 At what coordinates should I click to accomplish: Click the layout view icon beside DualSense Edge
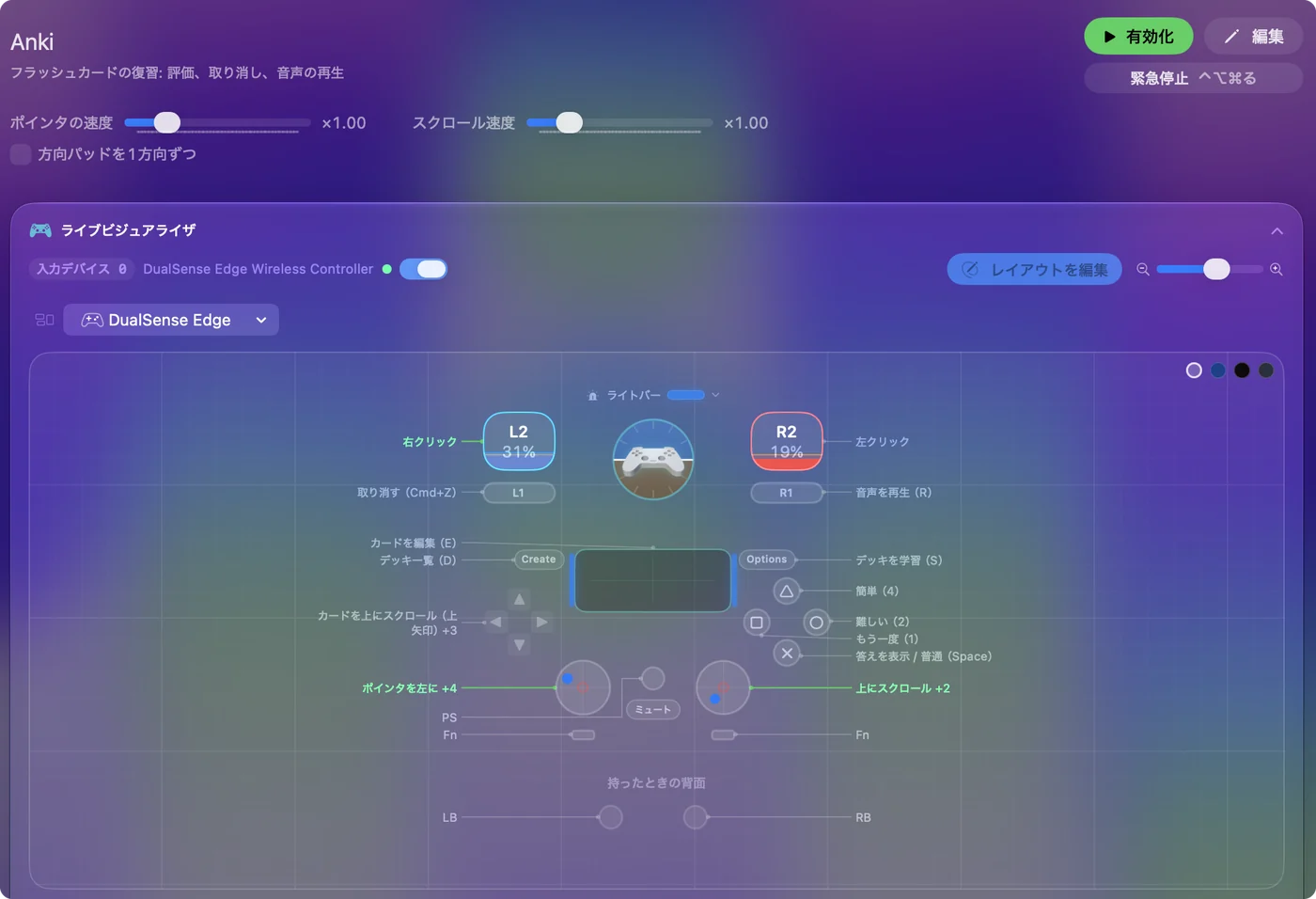pyautogui.click(x=44, y=320)
